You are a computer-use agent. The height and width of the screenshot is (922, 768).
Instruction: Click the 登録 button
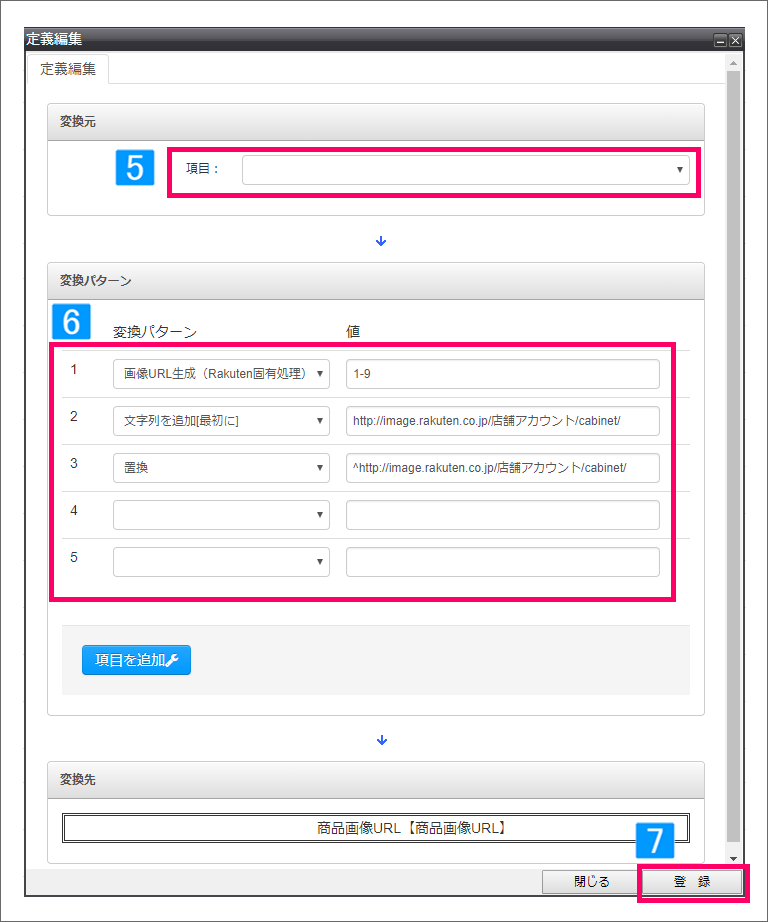tap(692, 881)
